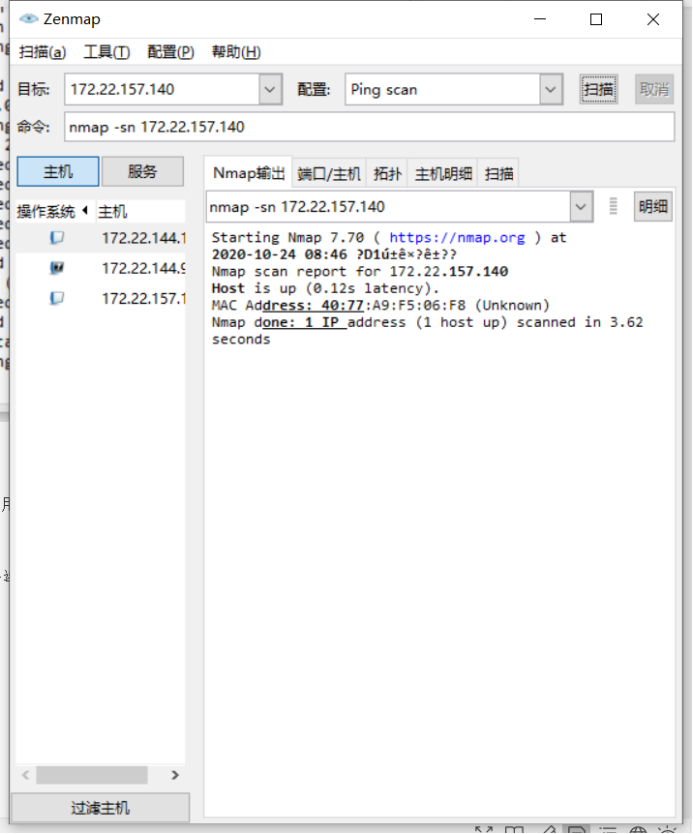Click the 过滤主机 filter hosts button

tap(101, 808)
